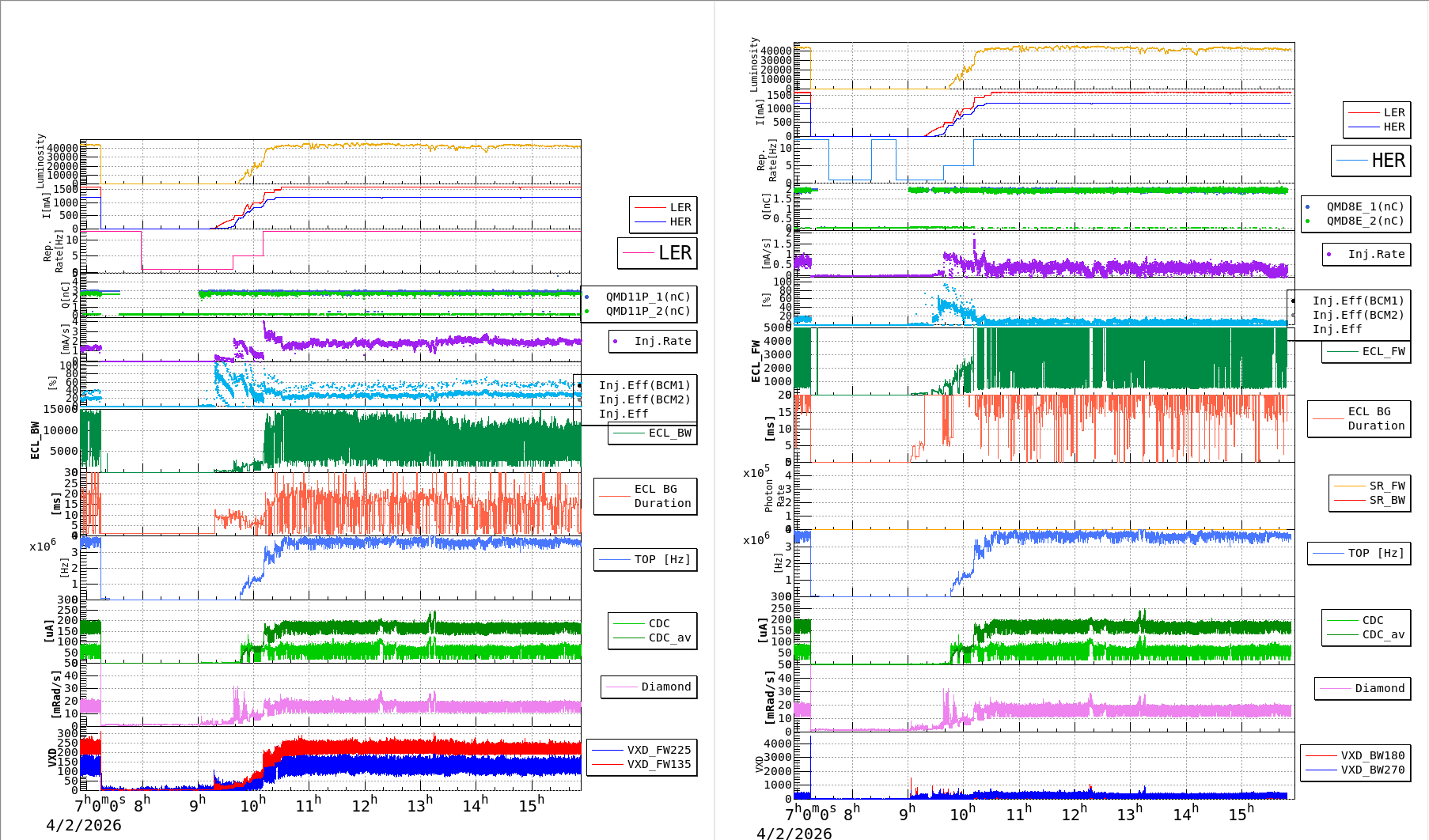Click the large LER repetition-rate label box

pos(658,253)
